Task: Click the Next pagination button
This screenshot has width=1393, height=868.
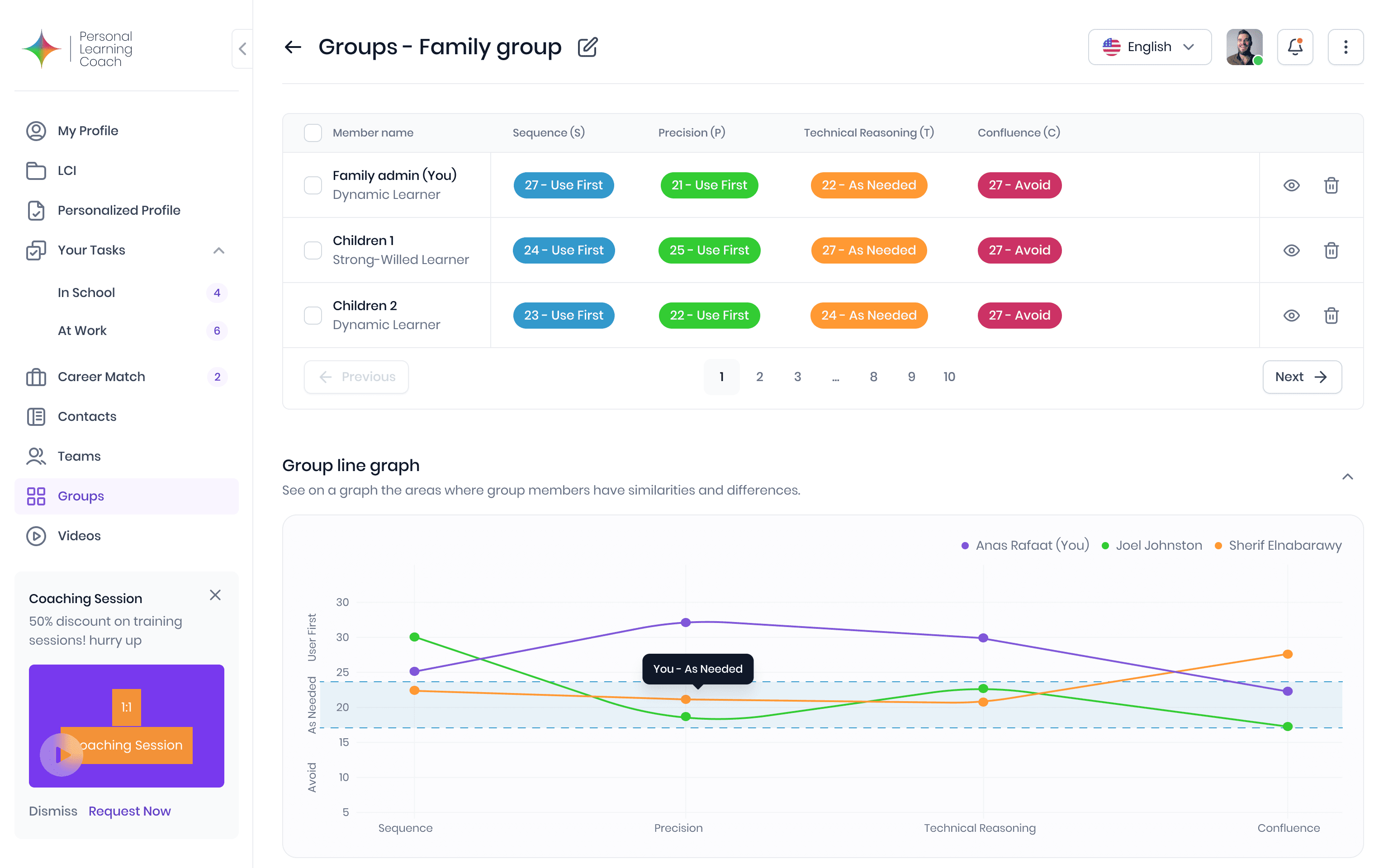Action: click(1302, 377)
